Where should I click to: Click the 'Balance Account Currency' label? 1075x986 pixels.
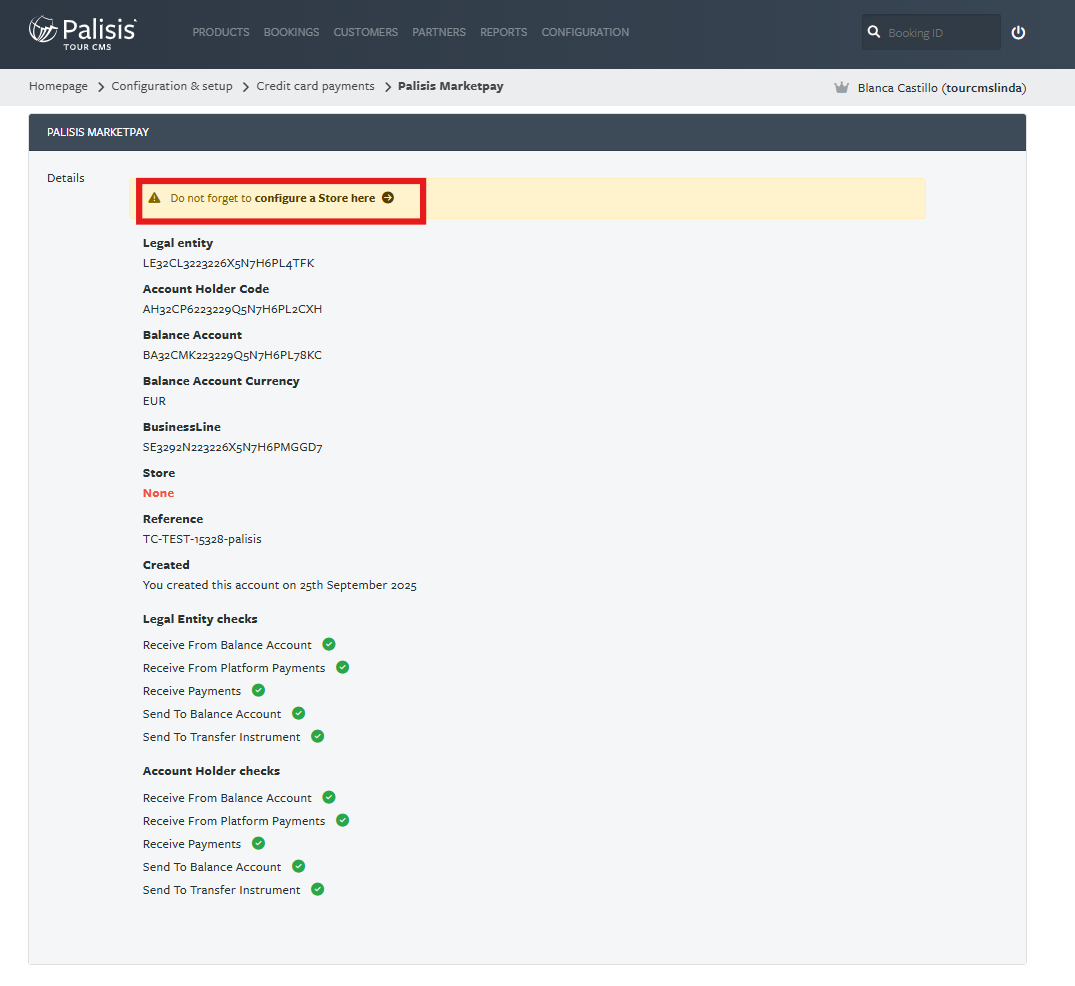click(x=221, y=381)
